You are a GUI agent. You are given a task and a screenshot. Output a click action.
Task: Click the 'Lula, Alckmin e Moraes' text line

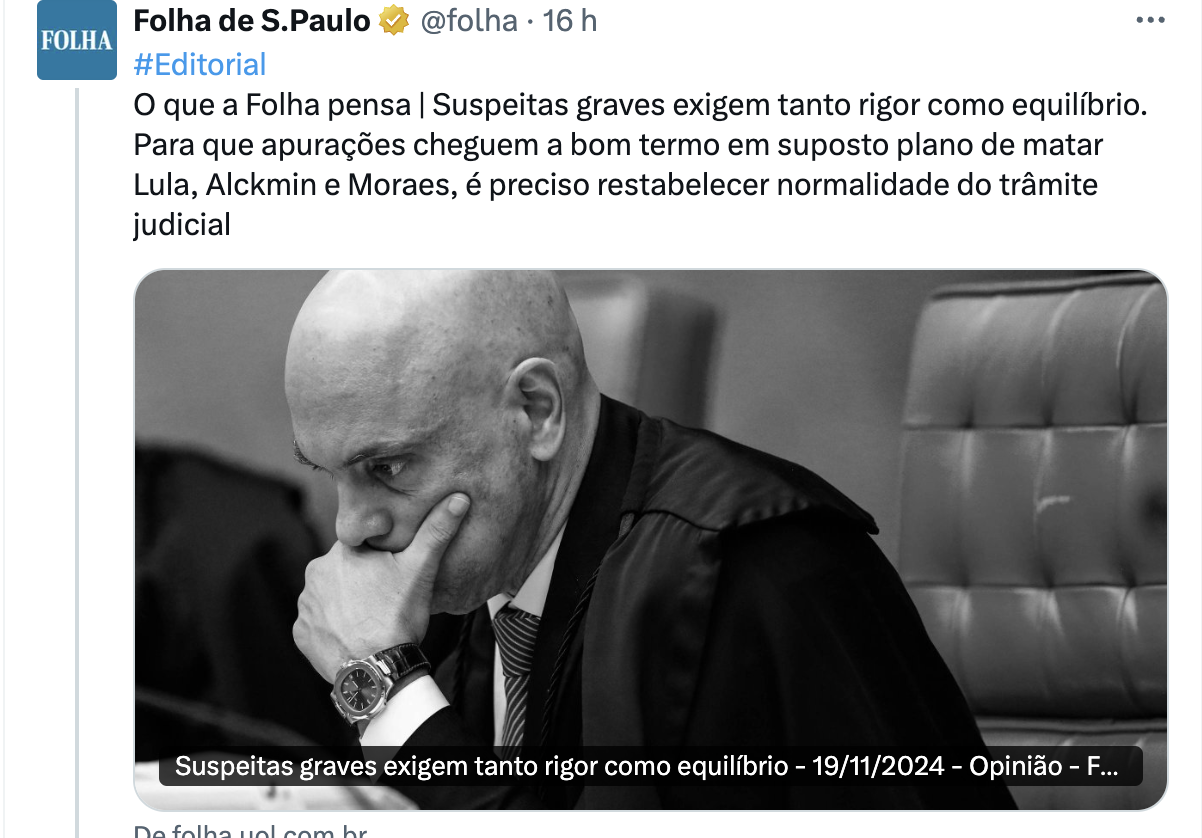295,185
